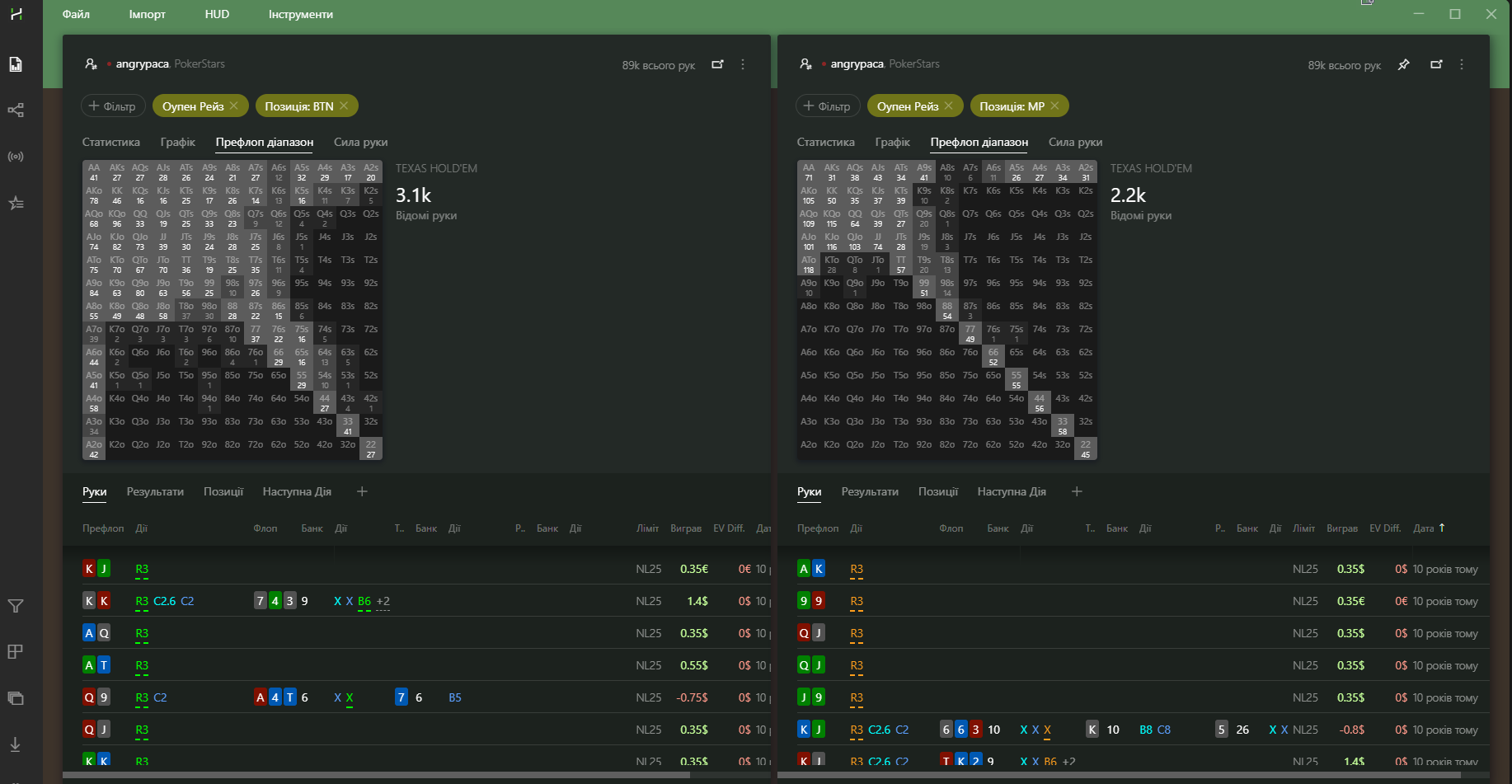Open the Файл menu
The image size is (1512, 784).
tap(76, 14)
